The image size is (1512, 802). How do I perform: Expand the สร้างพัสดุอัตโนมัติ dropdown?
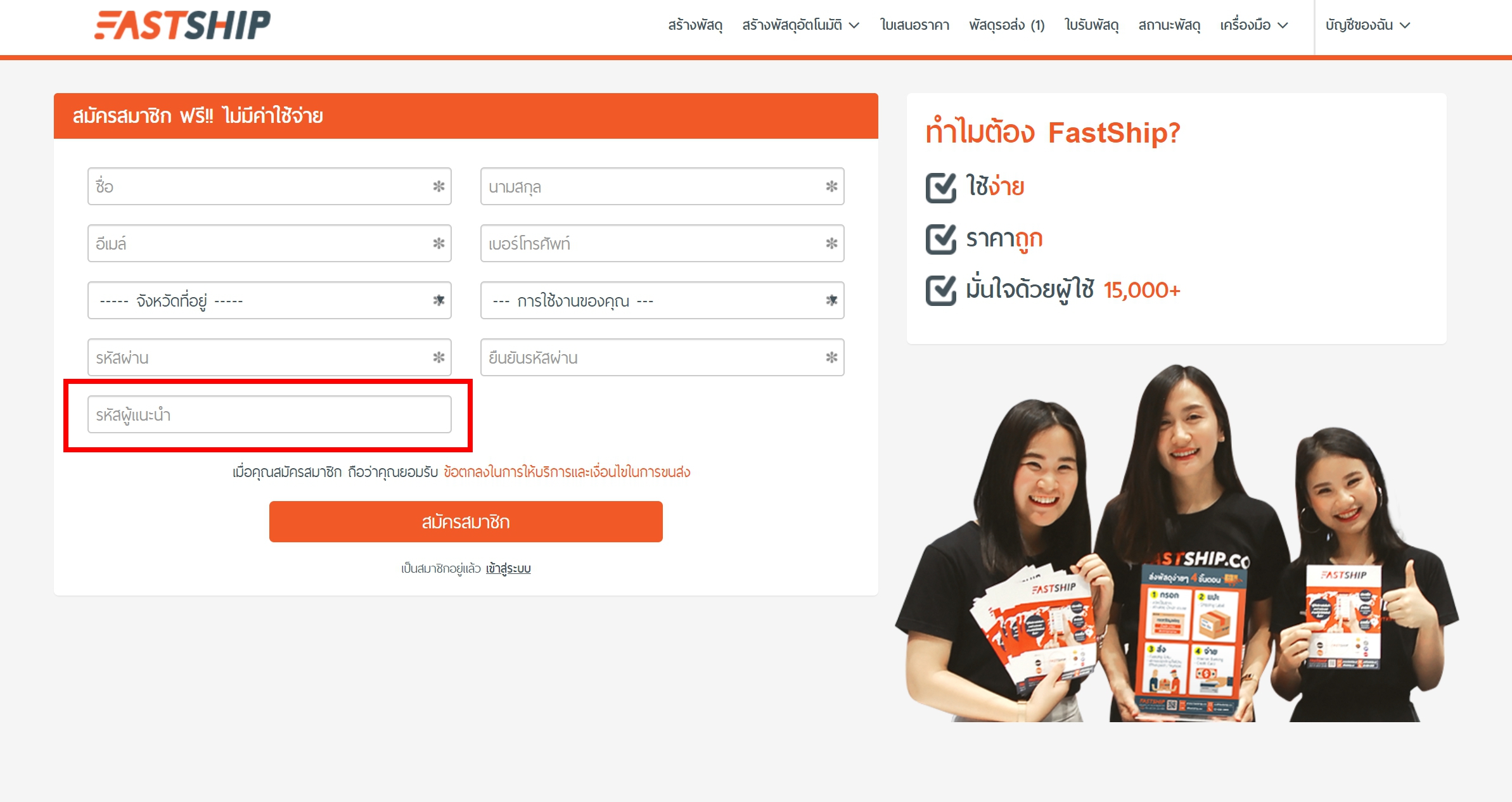pos(801,25)
